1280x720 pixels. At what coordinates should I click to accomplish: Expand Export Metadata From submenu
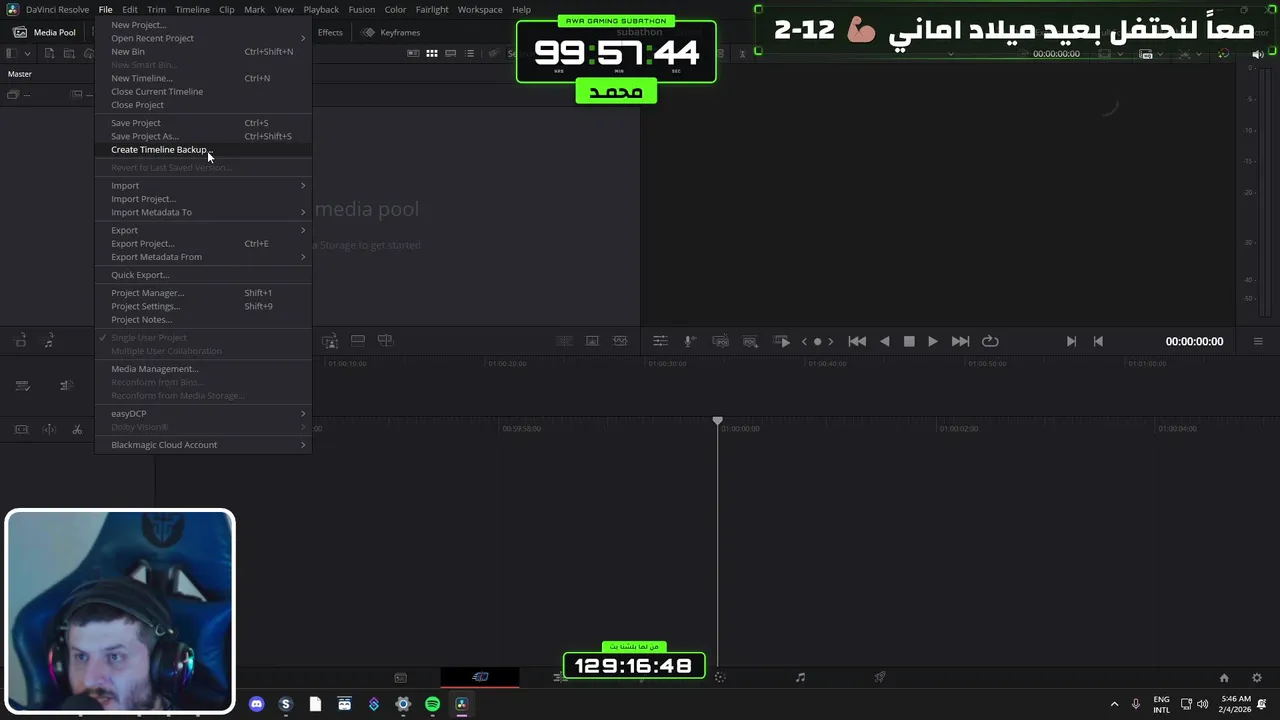[x=204, y=257]
